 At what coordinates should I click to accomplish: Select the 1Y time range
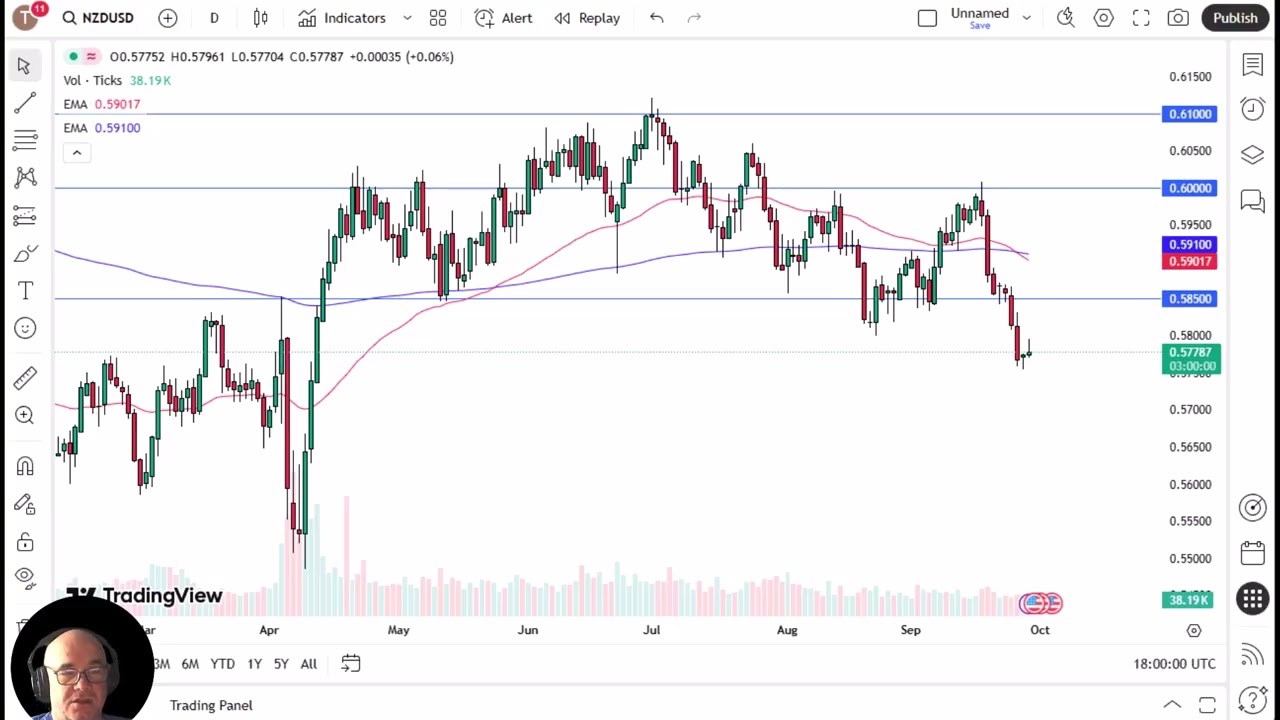tap(254, 664)
